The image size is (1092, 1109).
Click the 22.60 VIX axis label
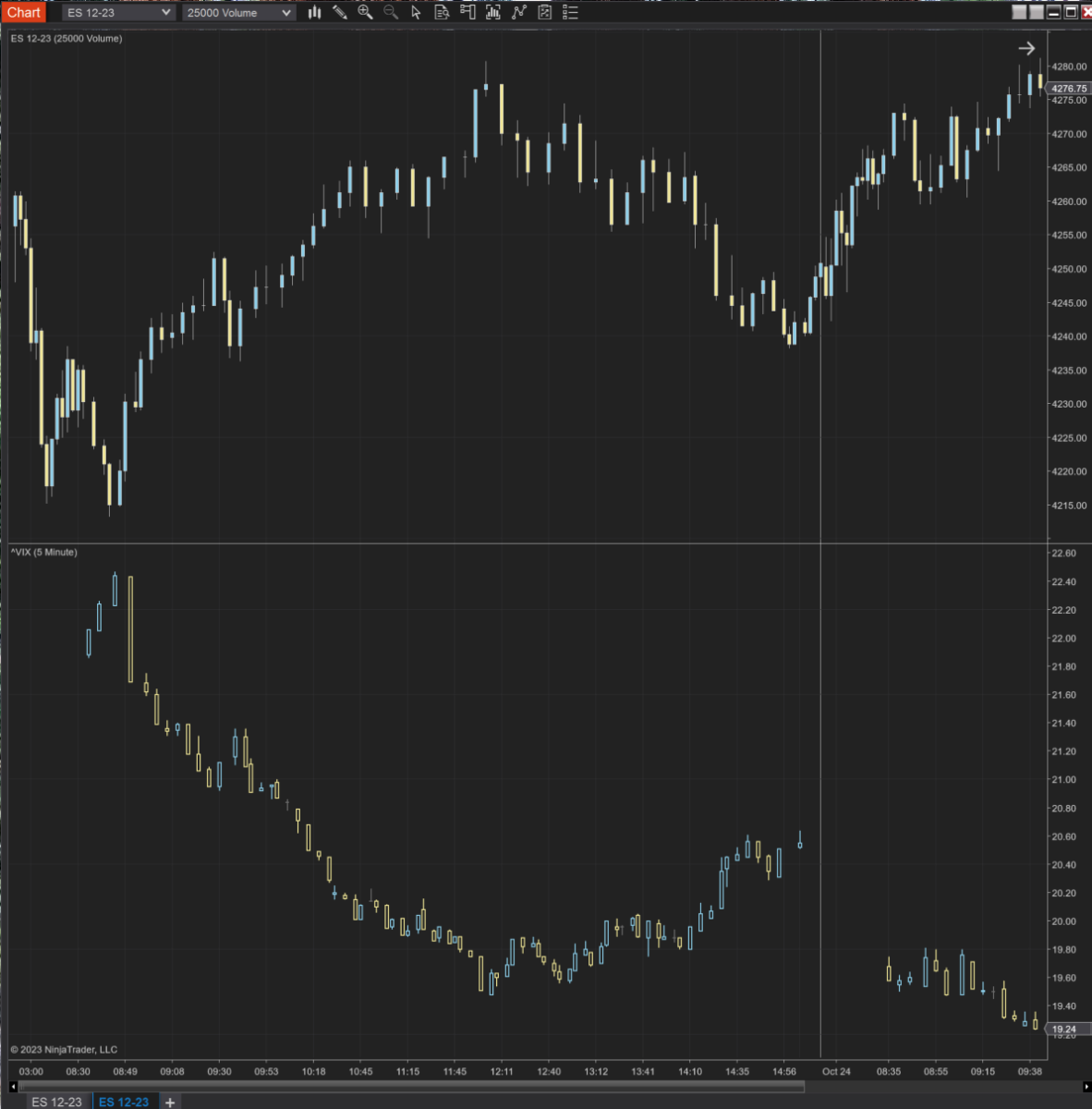pos(1063,553)
